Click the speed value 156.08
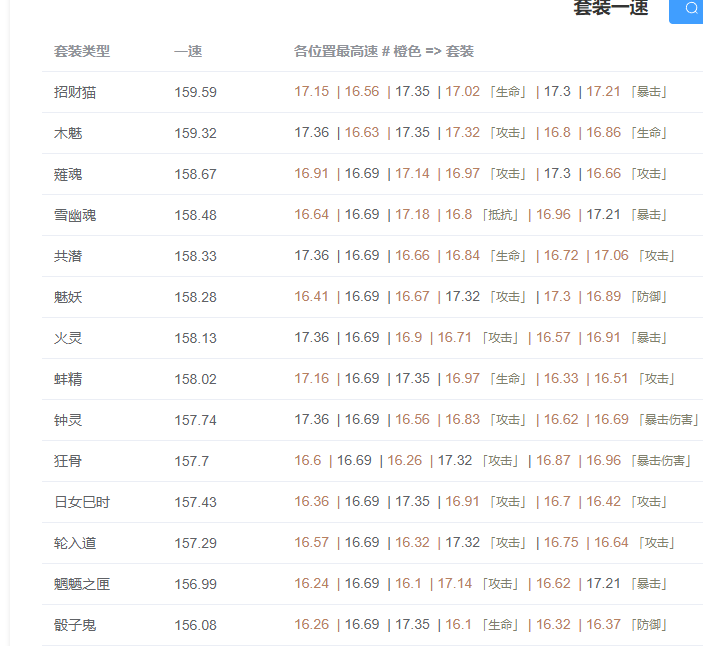Viewport: 703px width, 646px height. 195,625
